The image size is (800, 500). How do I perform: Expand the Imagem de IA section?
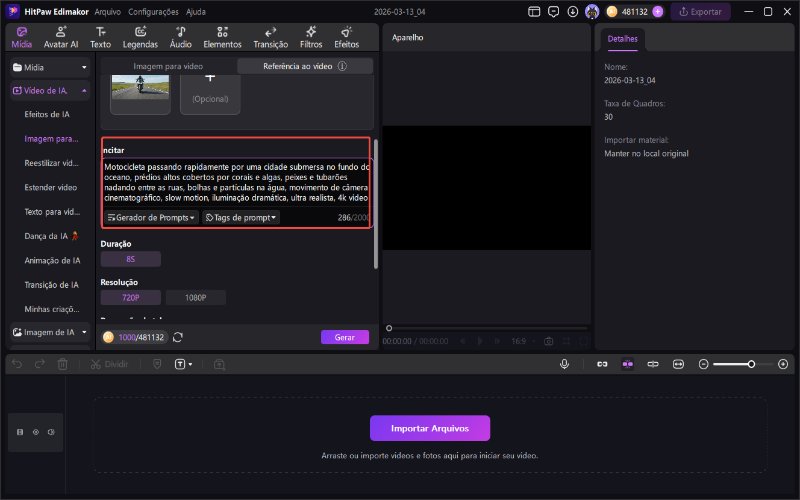click(50, 332)
